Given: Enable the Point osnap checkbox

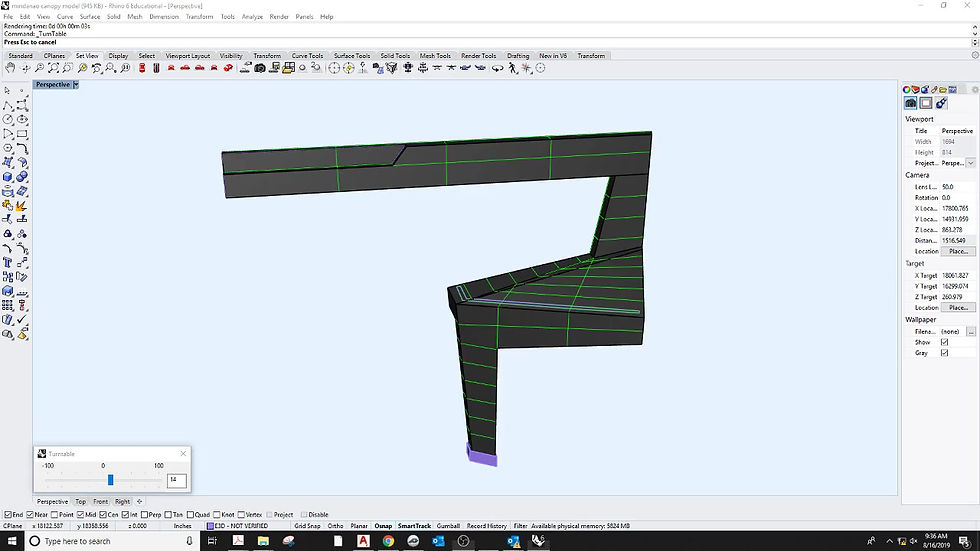Looking at the screenshot, I should click(54, 515).
